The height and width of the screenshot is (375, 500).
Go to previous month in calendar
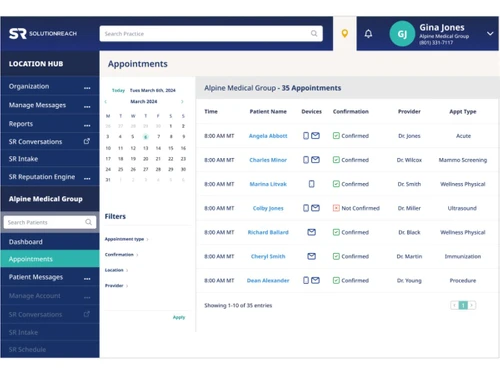click(106, 101)
